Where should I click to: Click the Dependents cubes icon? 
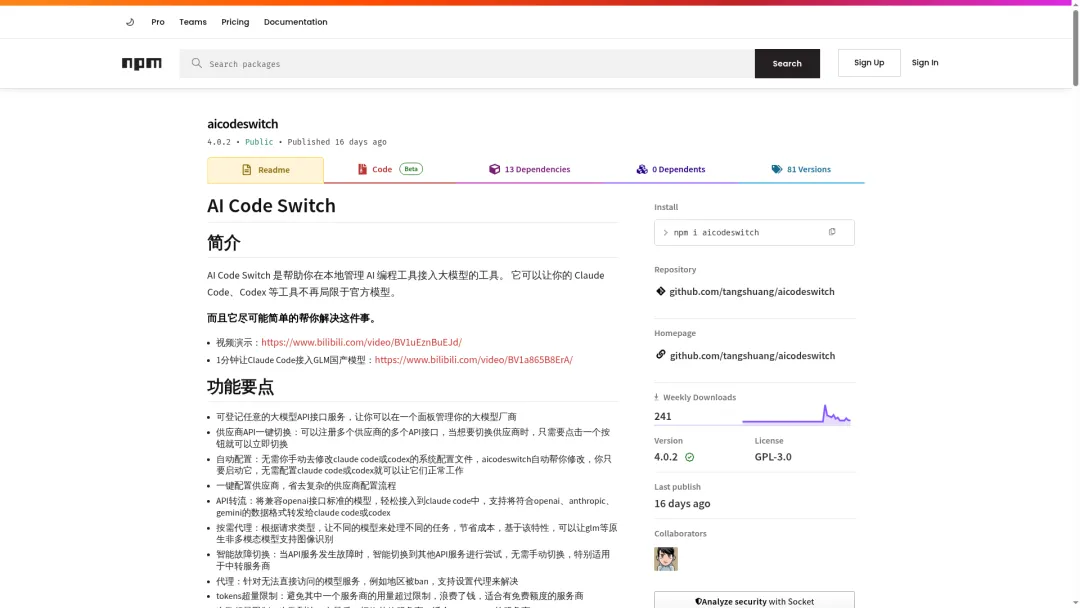(641, 169)
